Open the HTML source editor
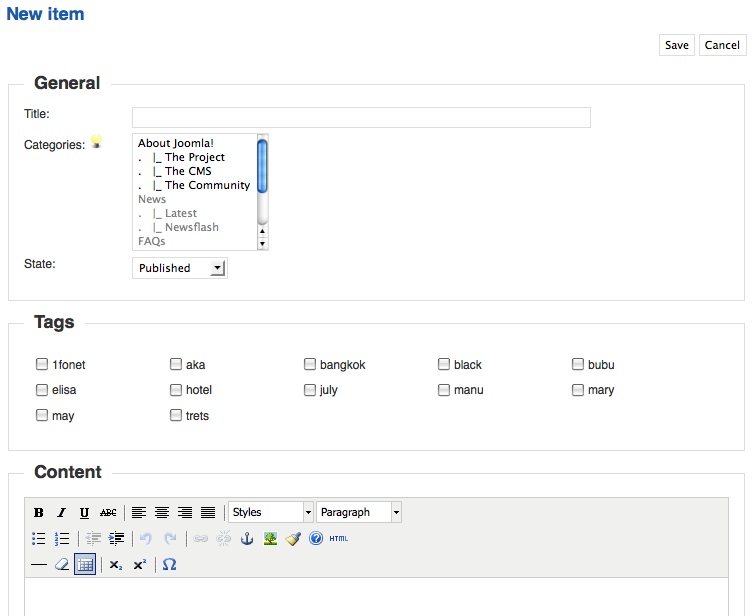Image resolution: width=755 pixels, height=616 pixels. pyautogui.click(x=338, y=538)
